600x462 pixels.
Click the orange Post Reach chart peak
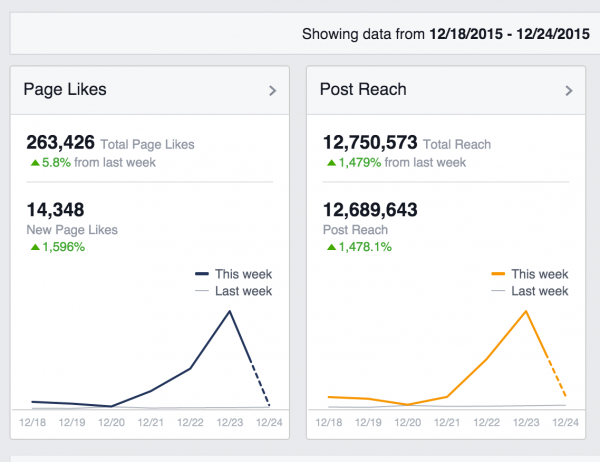[526, 311]
